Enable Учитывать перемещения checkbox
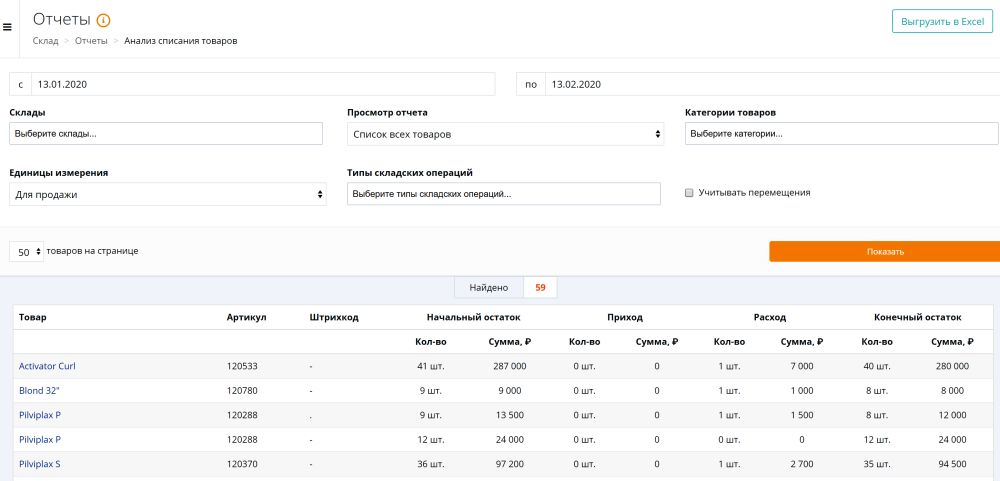The image size is (1000, 481). tap(689, 193)
